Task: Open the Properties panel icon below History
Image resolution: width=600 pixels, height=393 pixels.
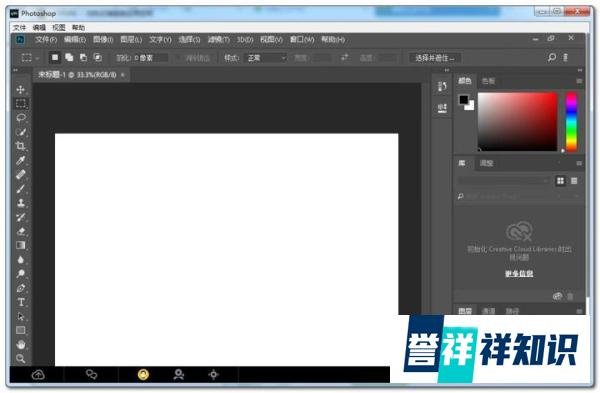Action: pos(442,108)
